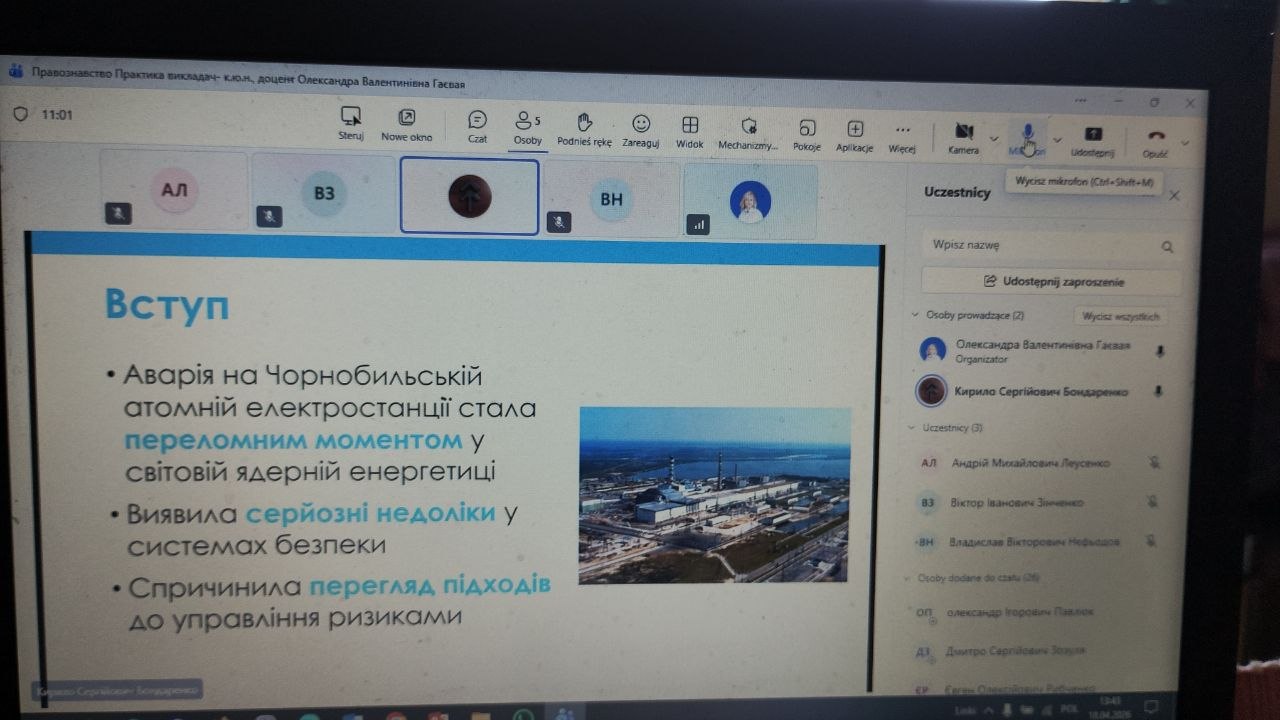Expand camera options arrow next to Kamera

(993, 138)
